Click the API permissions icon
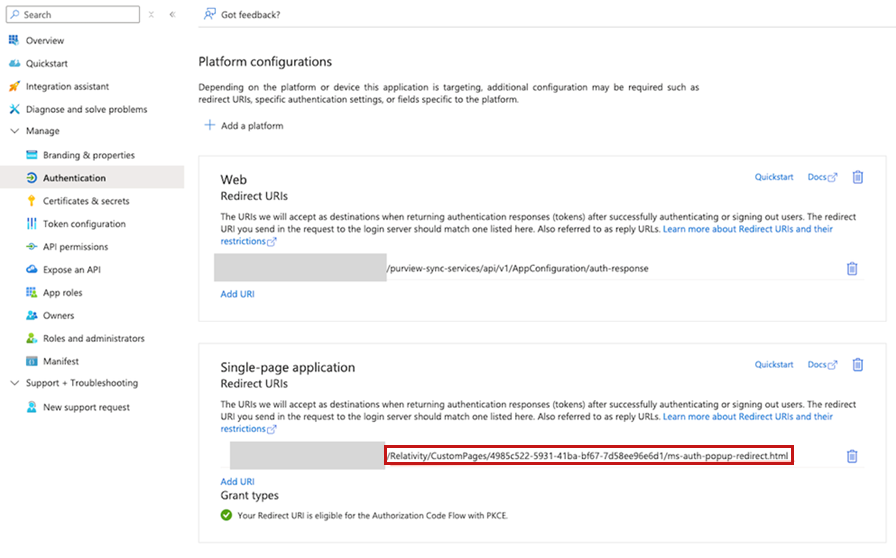The height and width of the screenshot is (558, 896). tap(31, 246)
